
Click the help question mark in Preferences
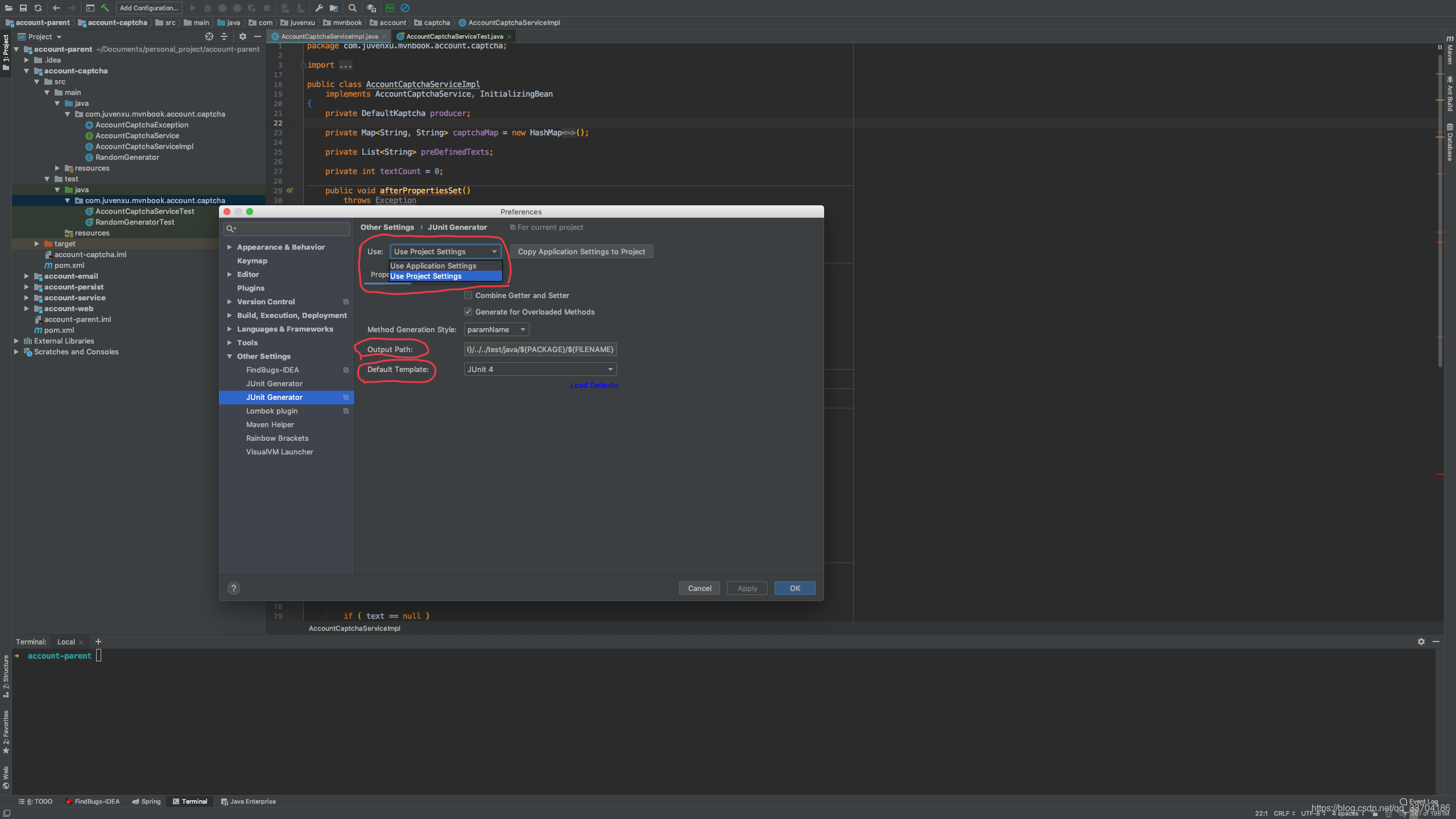(234, 588)
